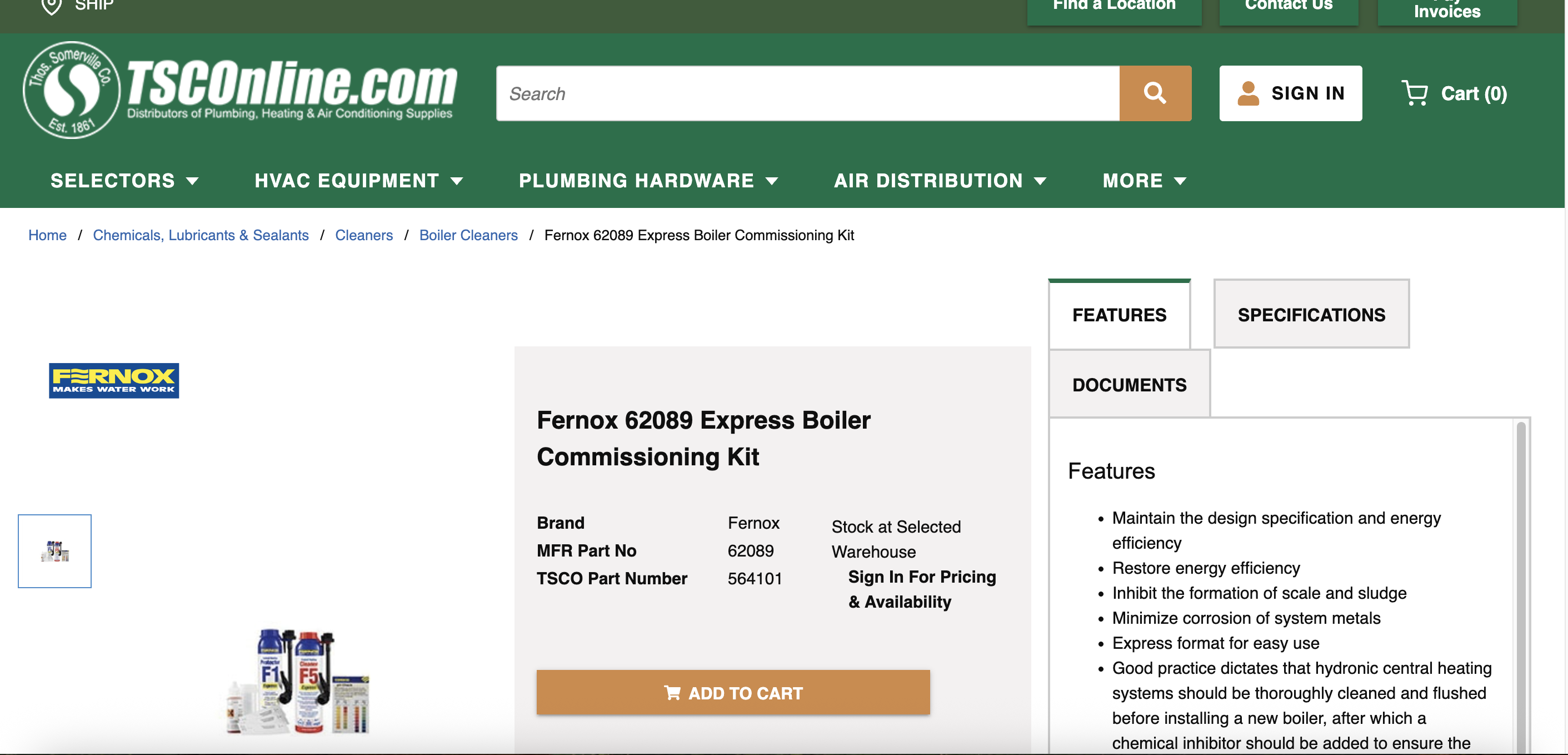Click the Fernox brand logo

click(114, 380)
